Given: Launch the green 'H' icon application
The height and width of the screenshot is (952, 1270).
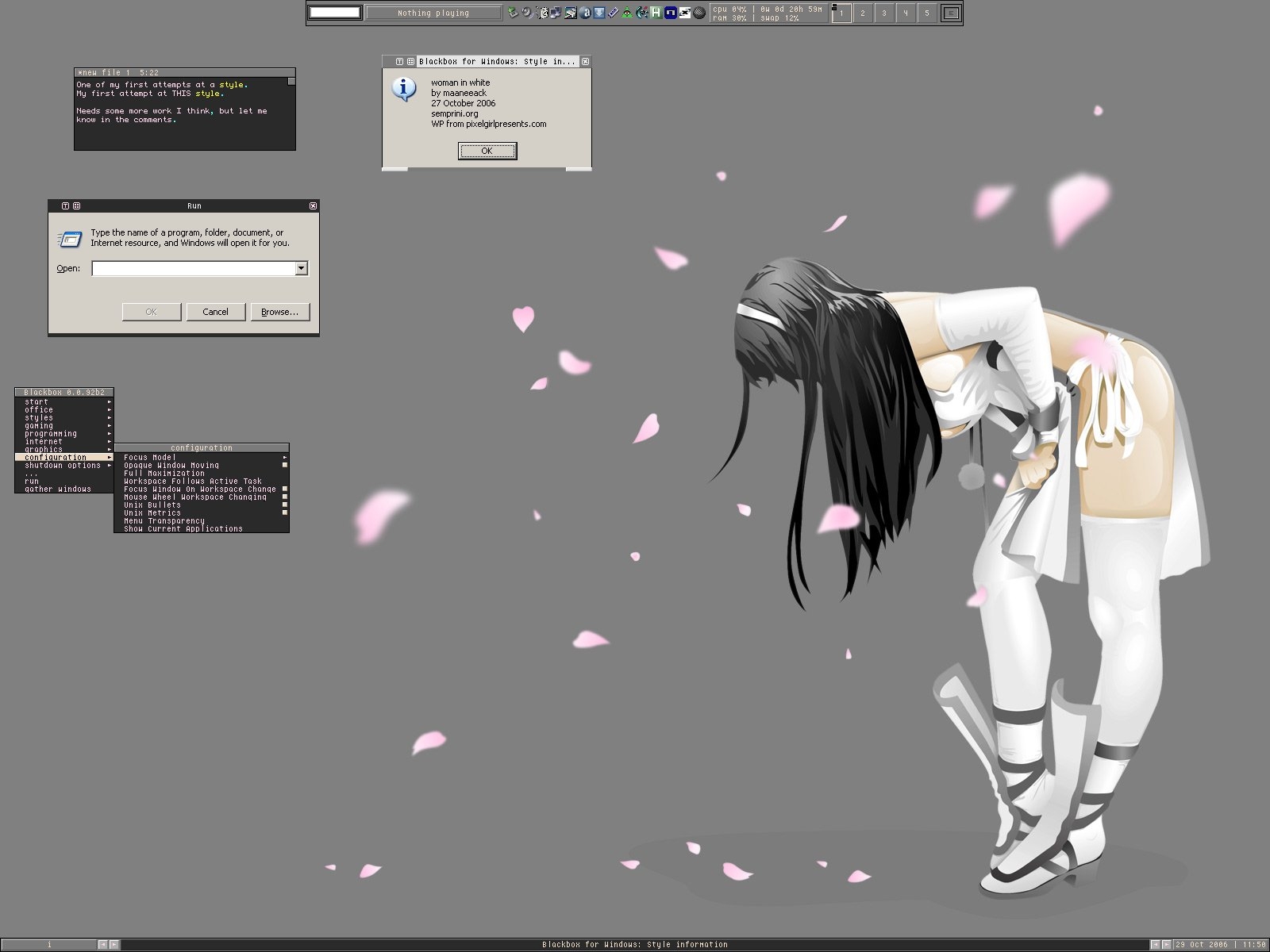Looking at the screenshot, I should click(656, 13).
